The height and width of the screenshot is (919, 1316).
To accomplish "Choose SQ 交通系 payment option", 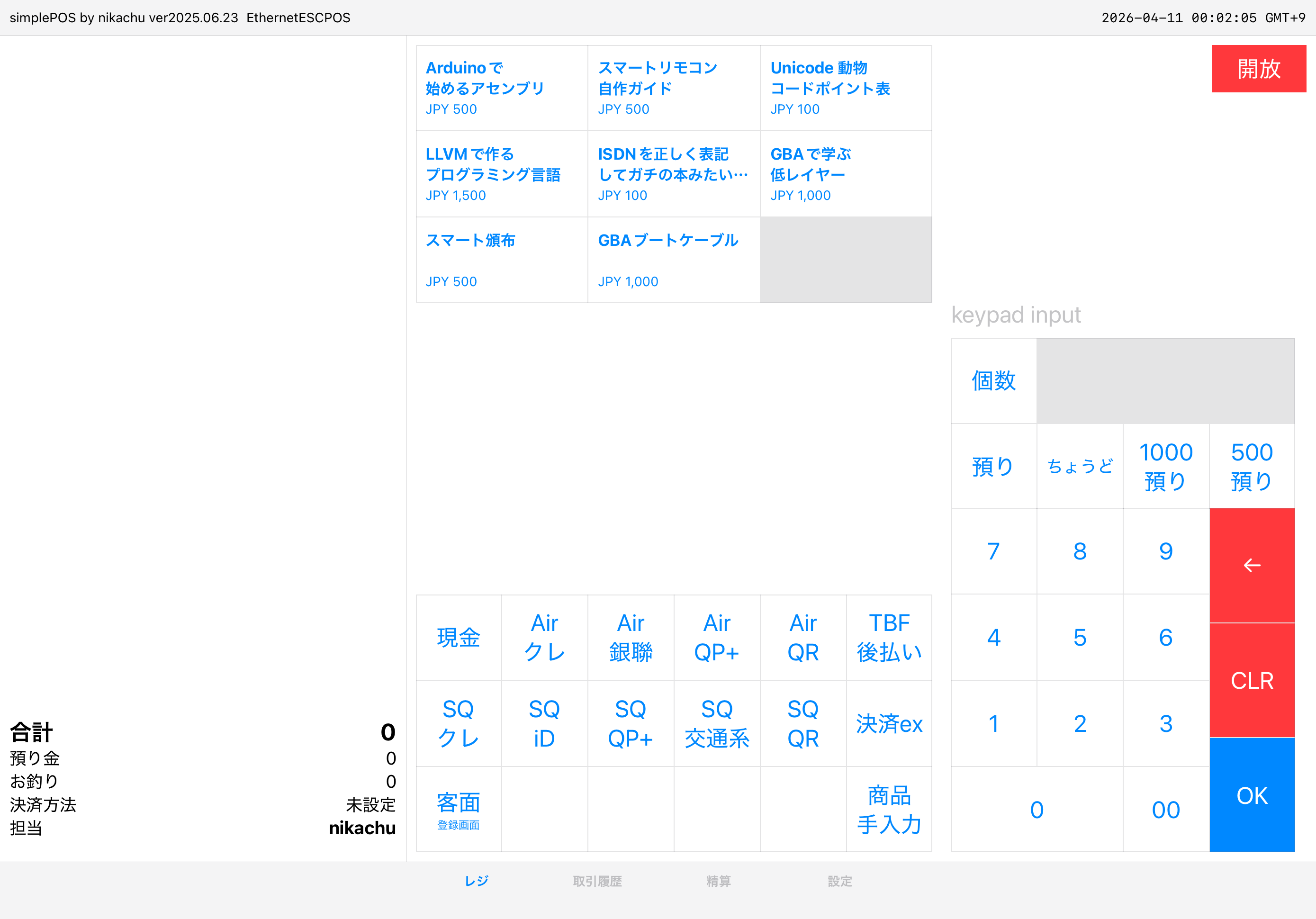I will click(x=716, y=723).
